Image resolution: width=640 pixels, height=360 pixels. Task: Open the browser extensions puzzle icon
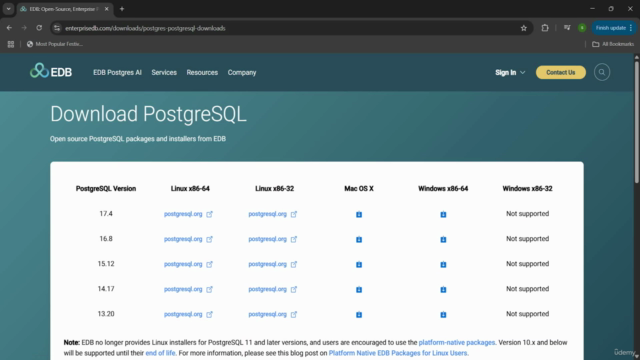(x=545, y=28)
